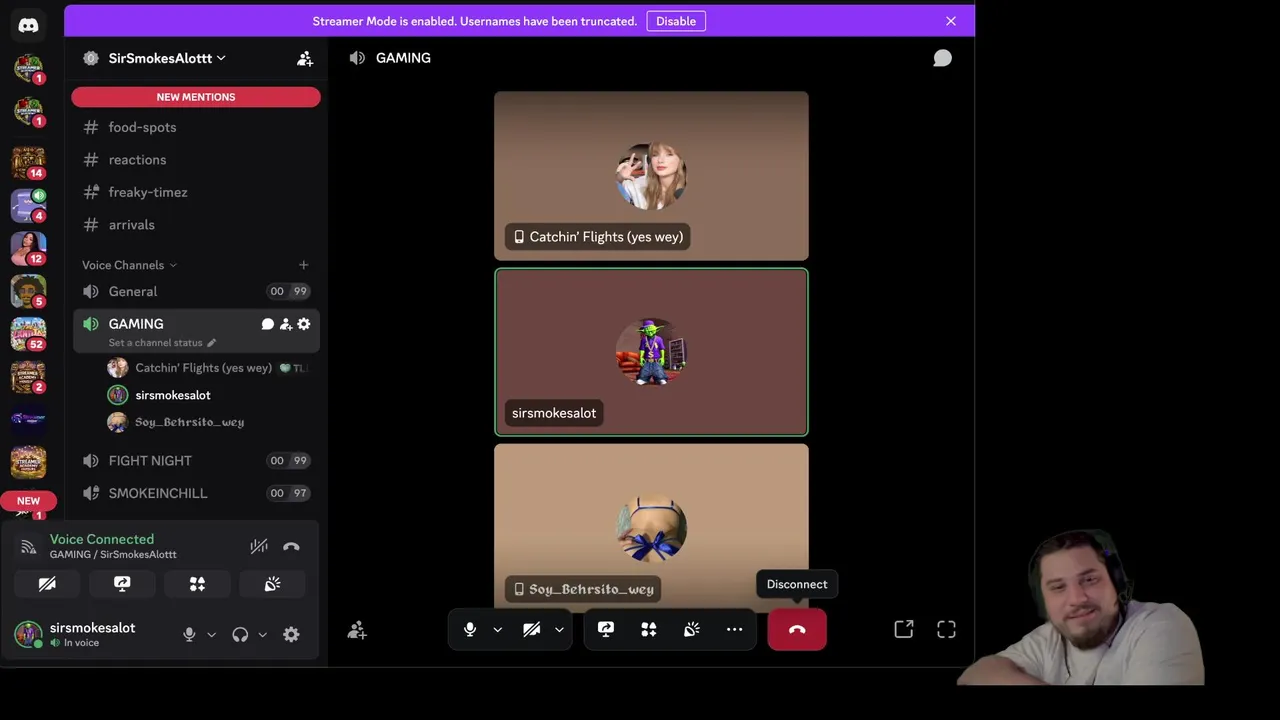
Task: Pop out the call window
Action: pos(904,629)
